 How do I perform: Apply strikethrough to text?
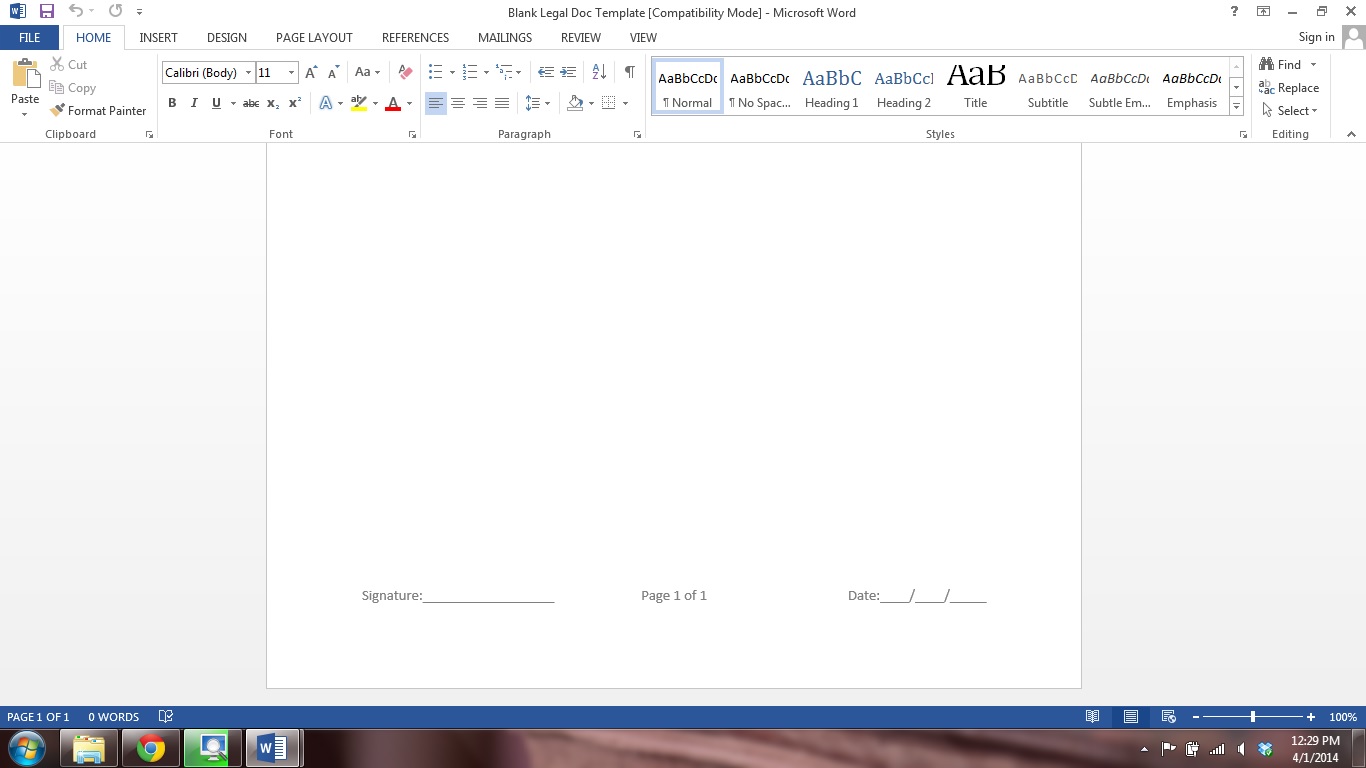tap(250, 103)
